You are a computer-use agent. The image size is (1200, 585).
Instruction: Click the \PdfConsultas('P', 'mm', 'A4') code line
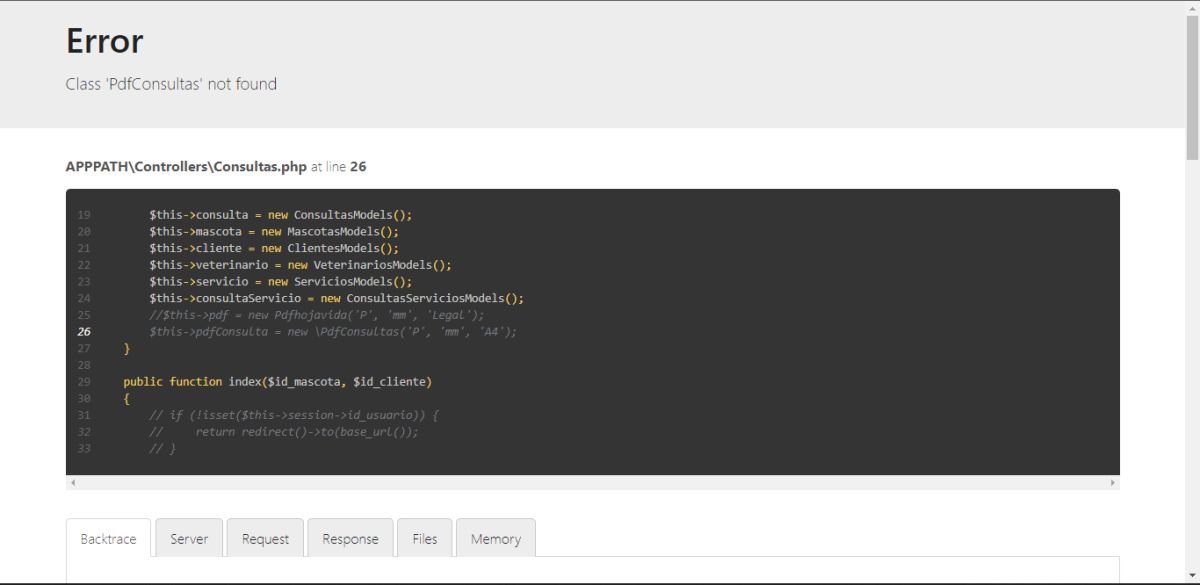pyautogui.click(x=334, y=331)
